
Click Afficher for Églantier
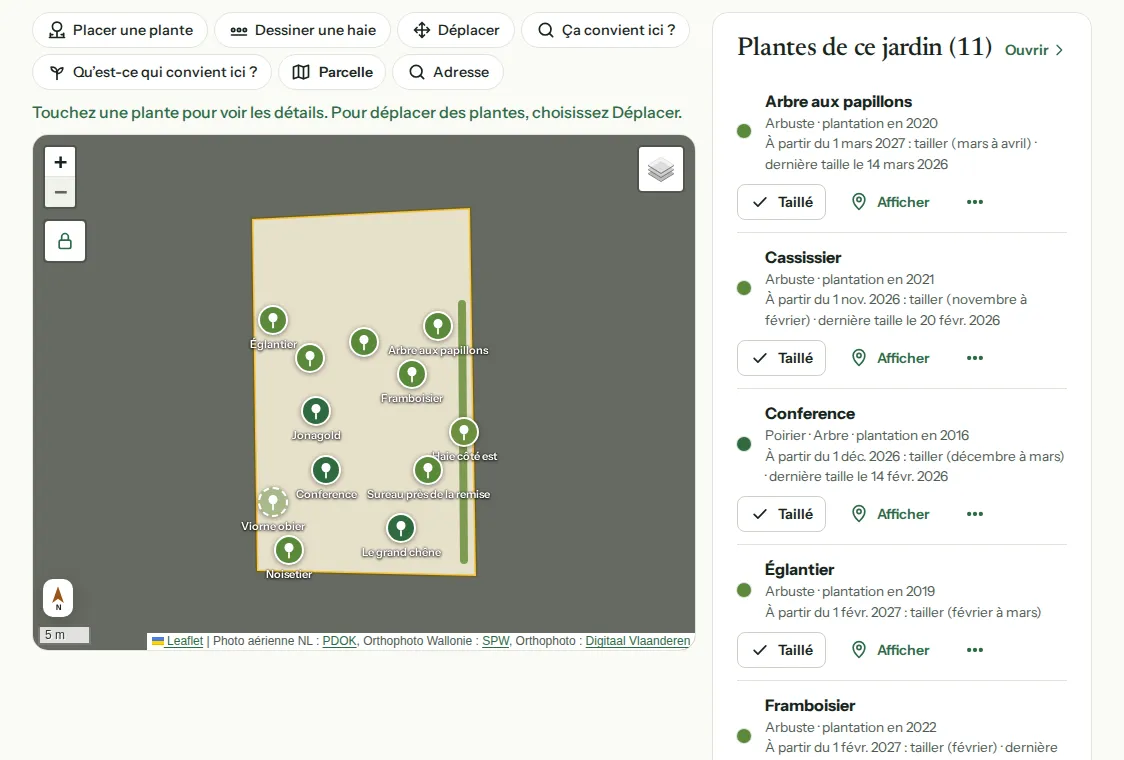click(890, 650)
